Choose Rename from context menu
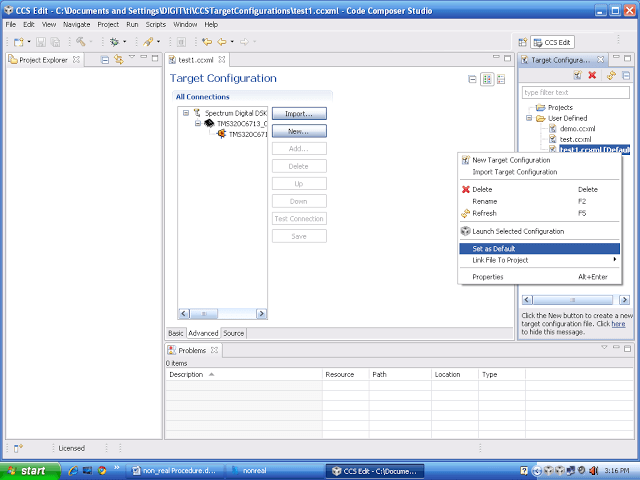Screen dimensions: 640x480 coord(539,201)
